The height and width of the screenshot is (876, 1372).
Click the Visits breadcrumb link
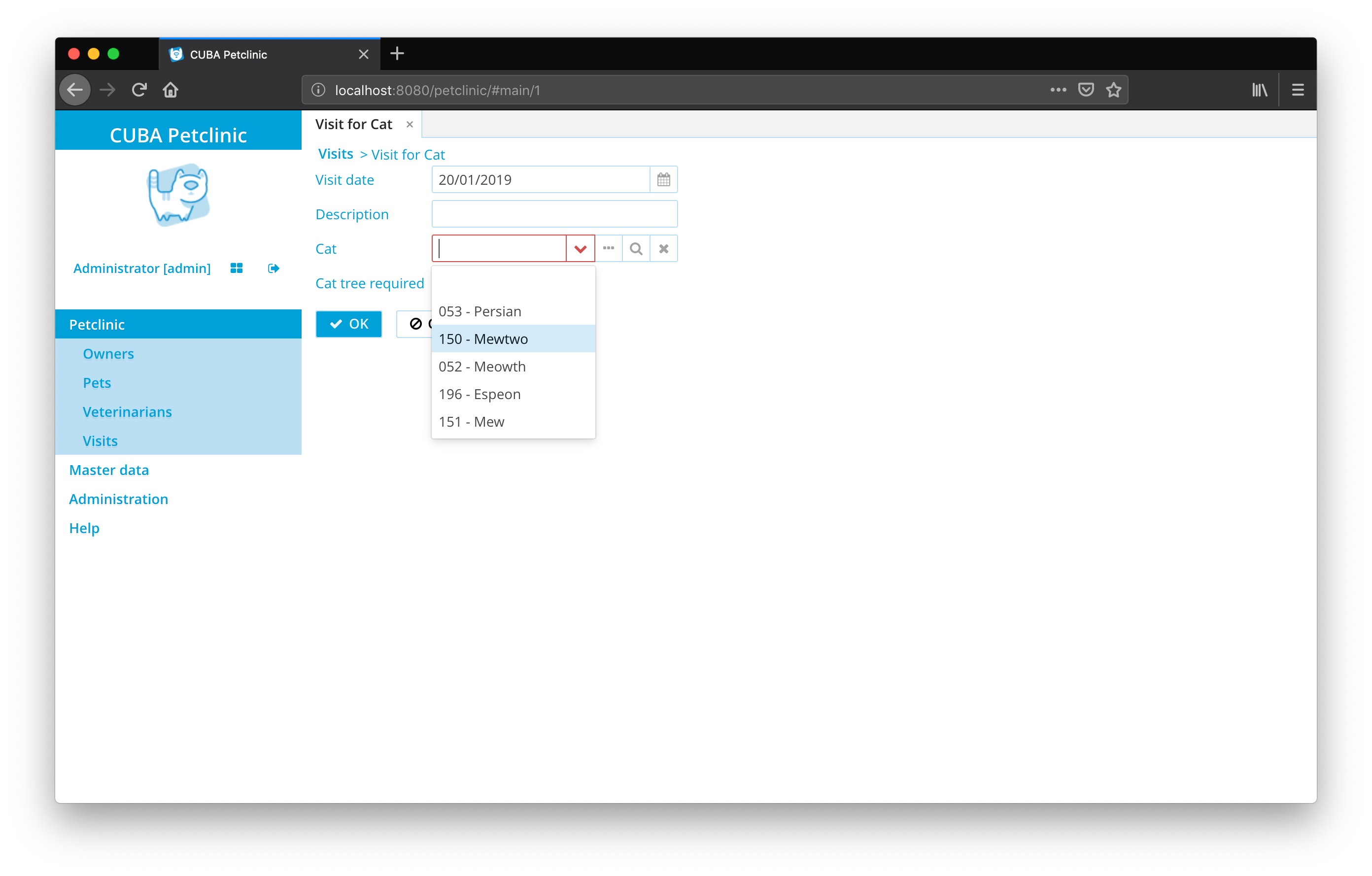(337, 154)
